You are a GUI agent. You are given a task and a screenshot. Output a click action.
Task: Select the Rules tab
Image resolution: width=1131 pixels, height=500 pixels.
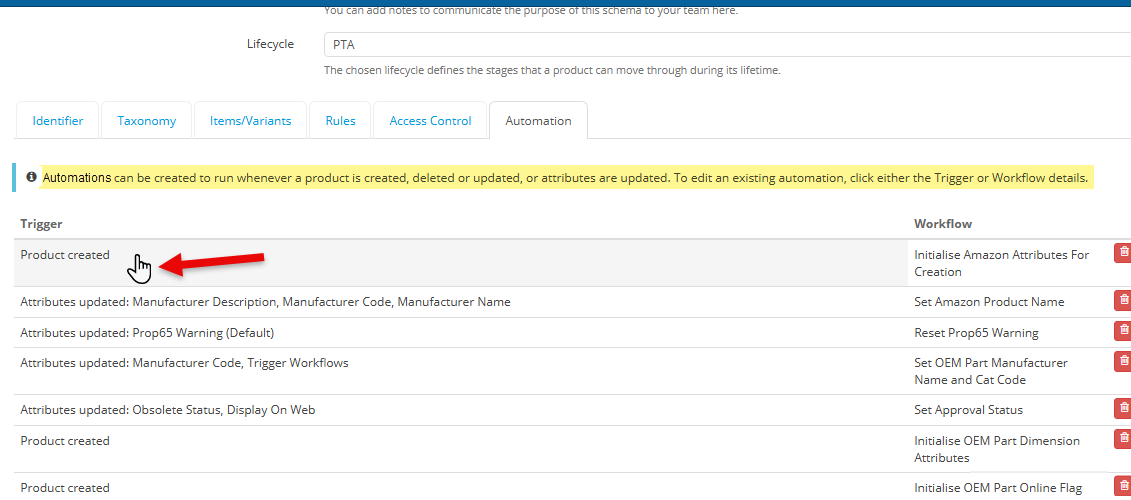(x=340, y=121)
